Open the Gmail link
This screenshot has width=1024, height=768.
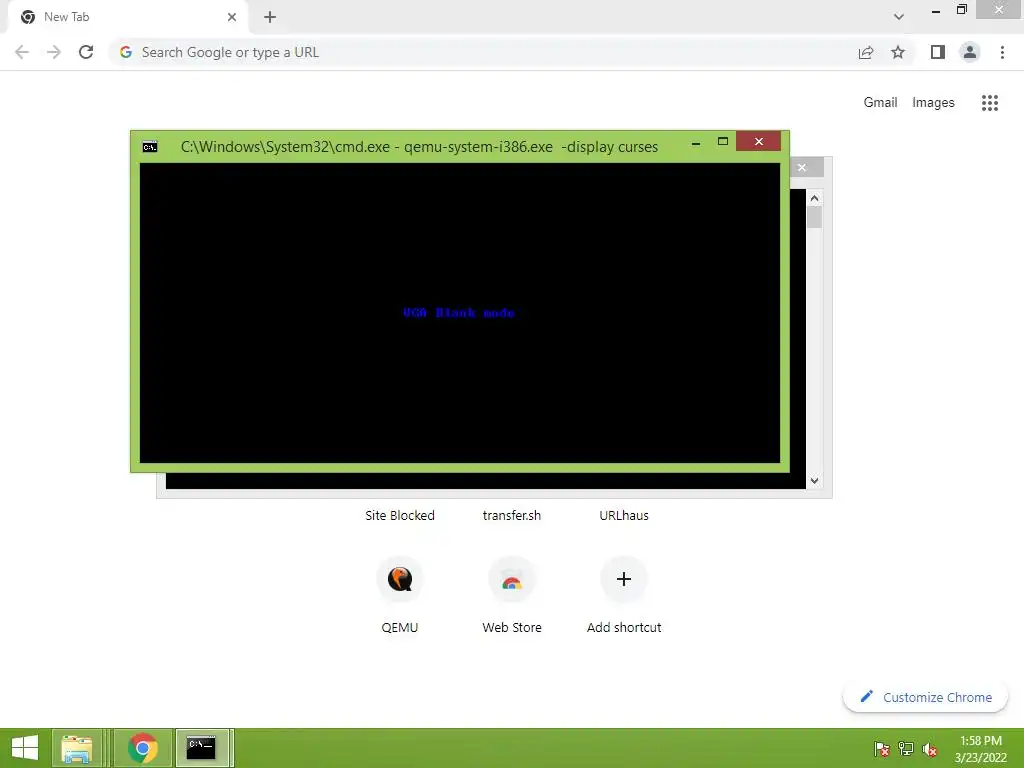pyautogui.click(x=880, y=103)
